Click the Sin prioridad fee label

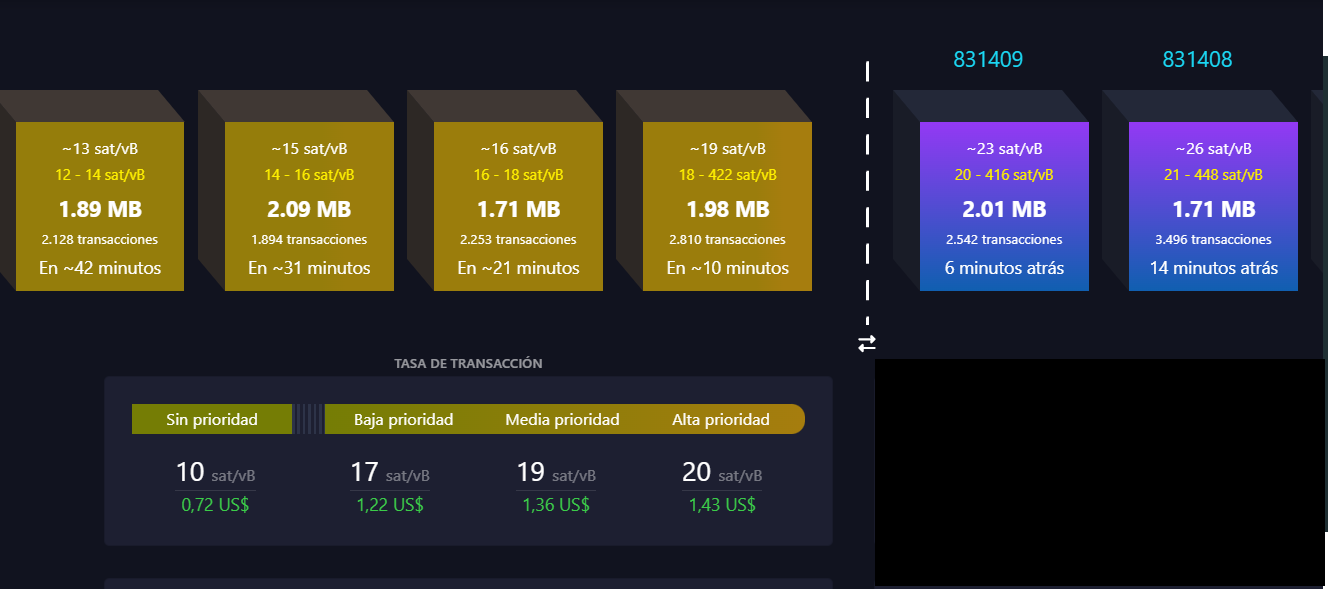[x=212, y=419]
